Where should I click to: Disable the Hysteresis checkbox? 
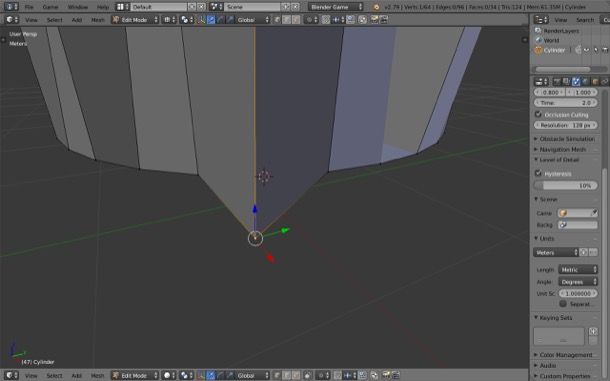[x=538, y=173]
